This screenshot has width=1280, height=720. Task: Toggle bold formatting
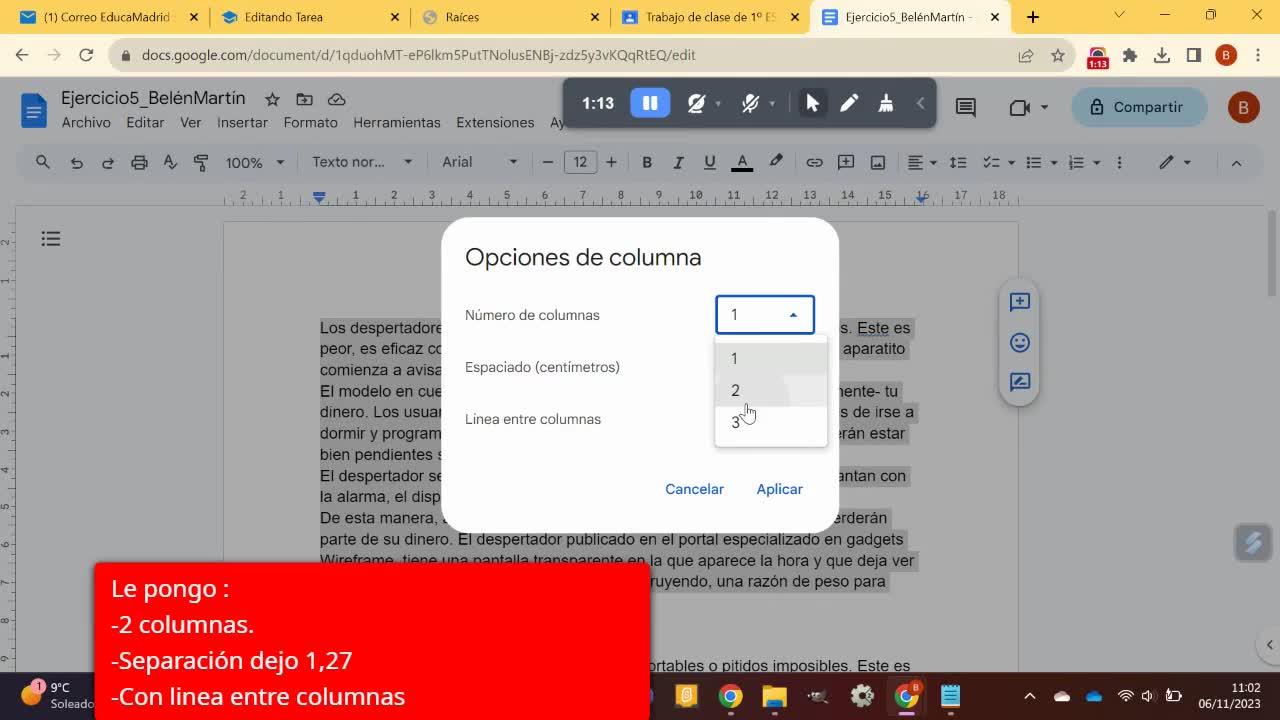click(x=647, y=162)
